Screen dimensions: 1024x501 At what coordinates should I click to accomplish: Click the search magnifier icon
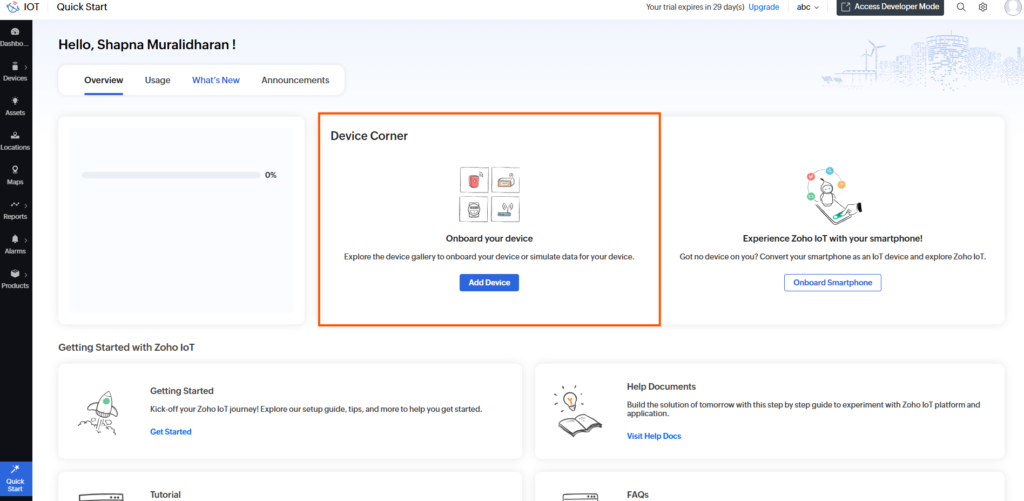(961, 7)
